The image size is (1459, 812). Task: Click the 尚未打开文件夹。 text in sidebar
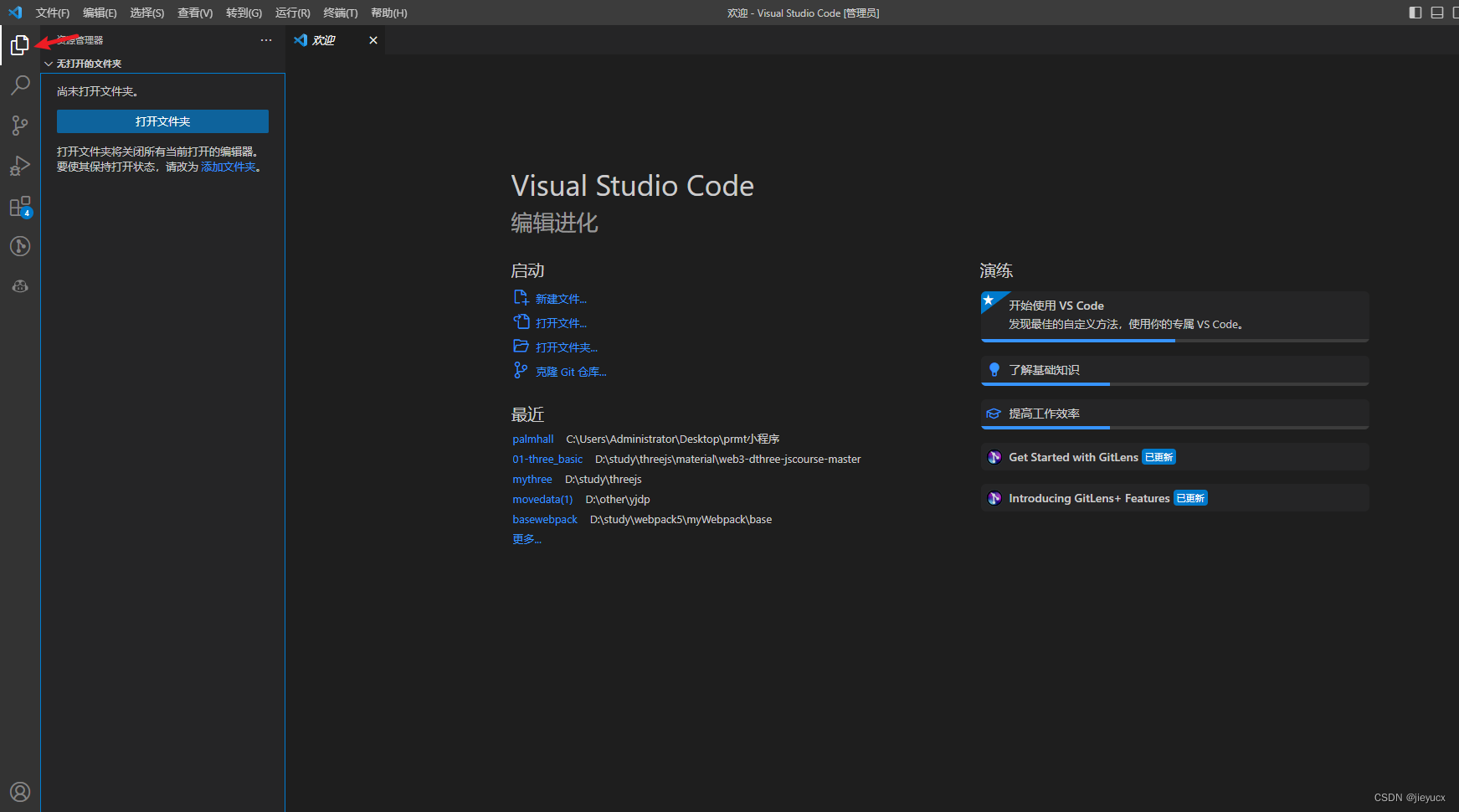(x=98, y=91)
